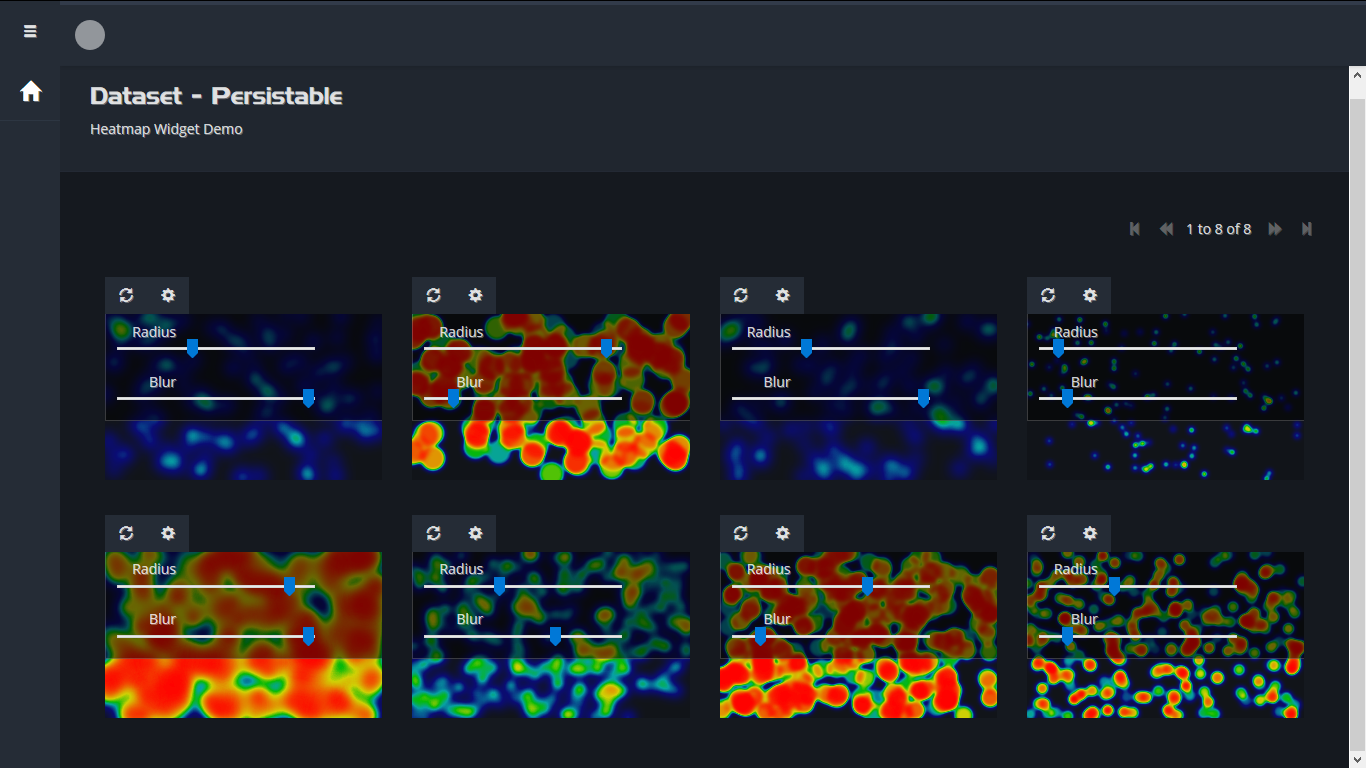Click Blur slider handle of fourth bottom-row heatmap

tap(1067, 636)
